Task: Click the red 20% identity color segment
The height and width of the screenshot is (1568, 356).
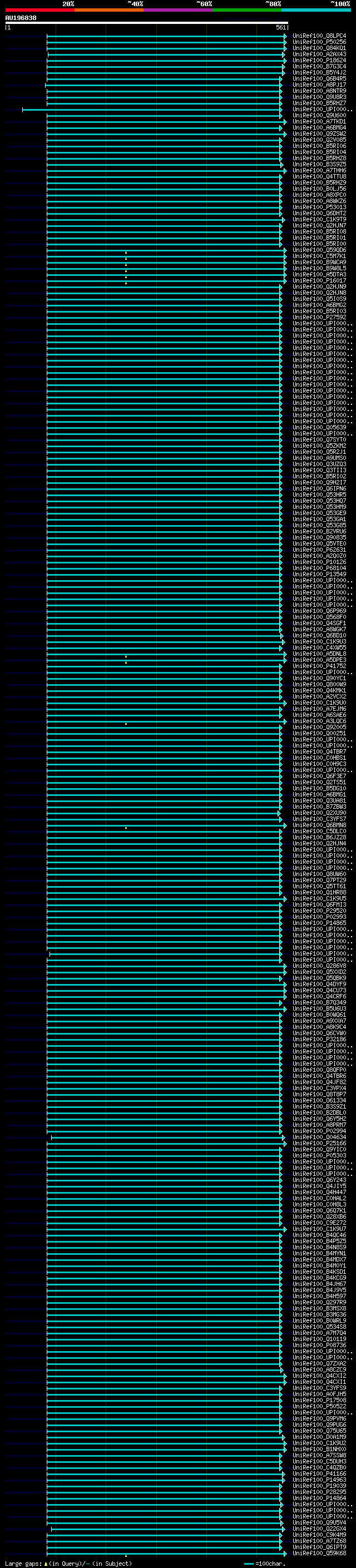Action: pyautogui.click(x=39, y=10)
